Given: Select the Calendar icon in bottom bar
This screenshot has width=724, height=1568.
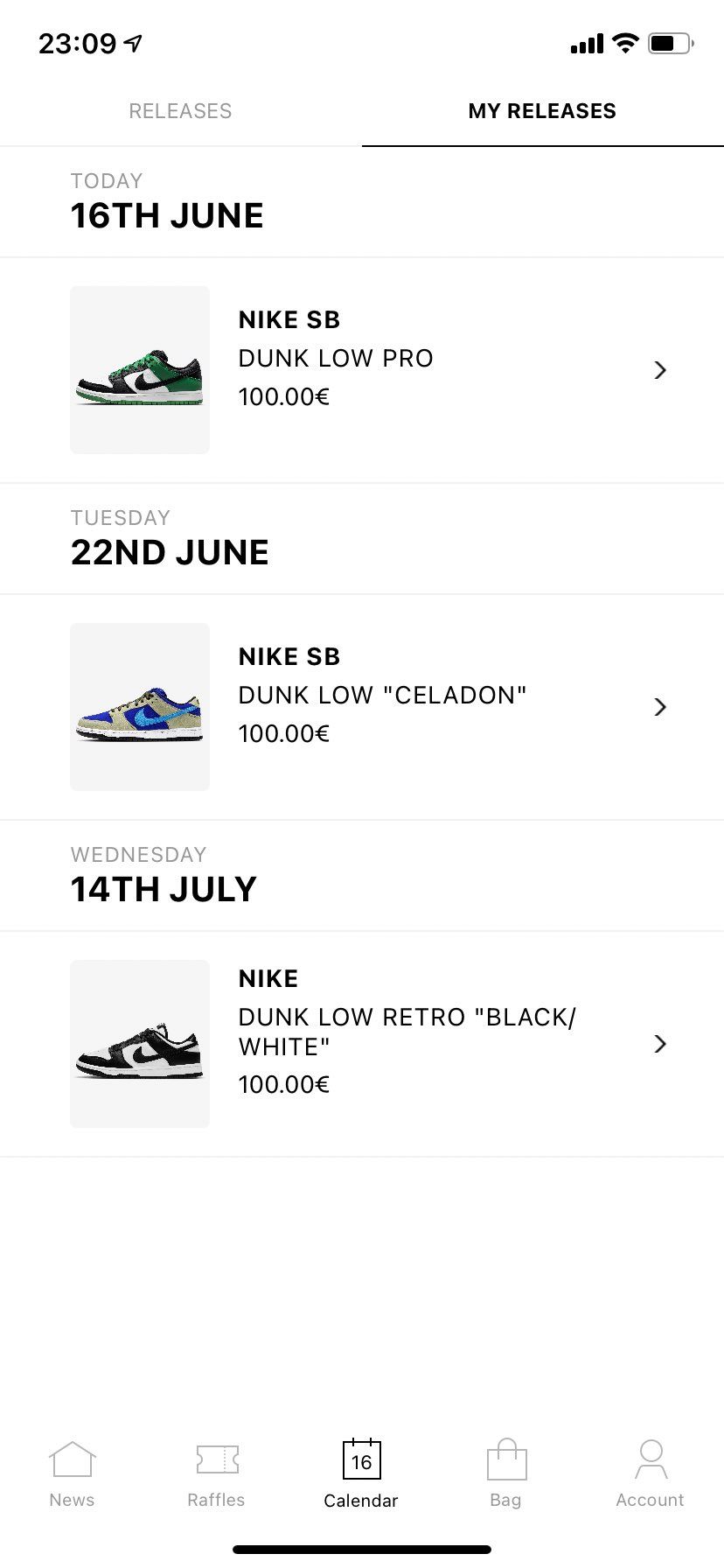Looking at the screenshot, I should 361,1459.
